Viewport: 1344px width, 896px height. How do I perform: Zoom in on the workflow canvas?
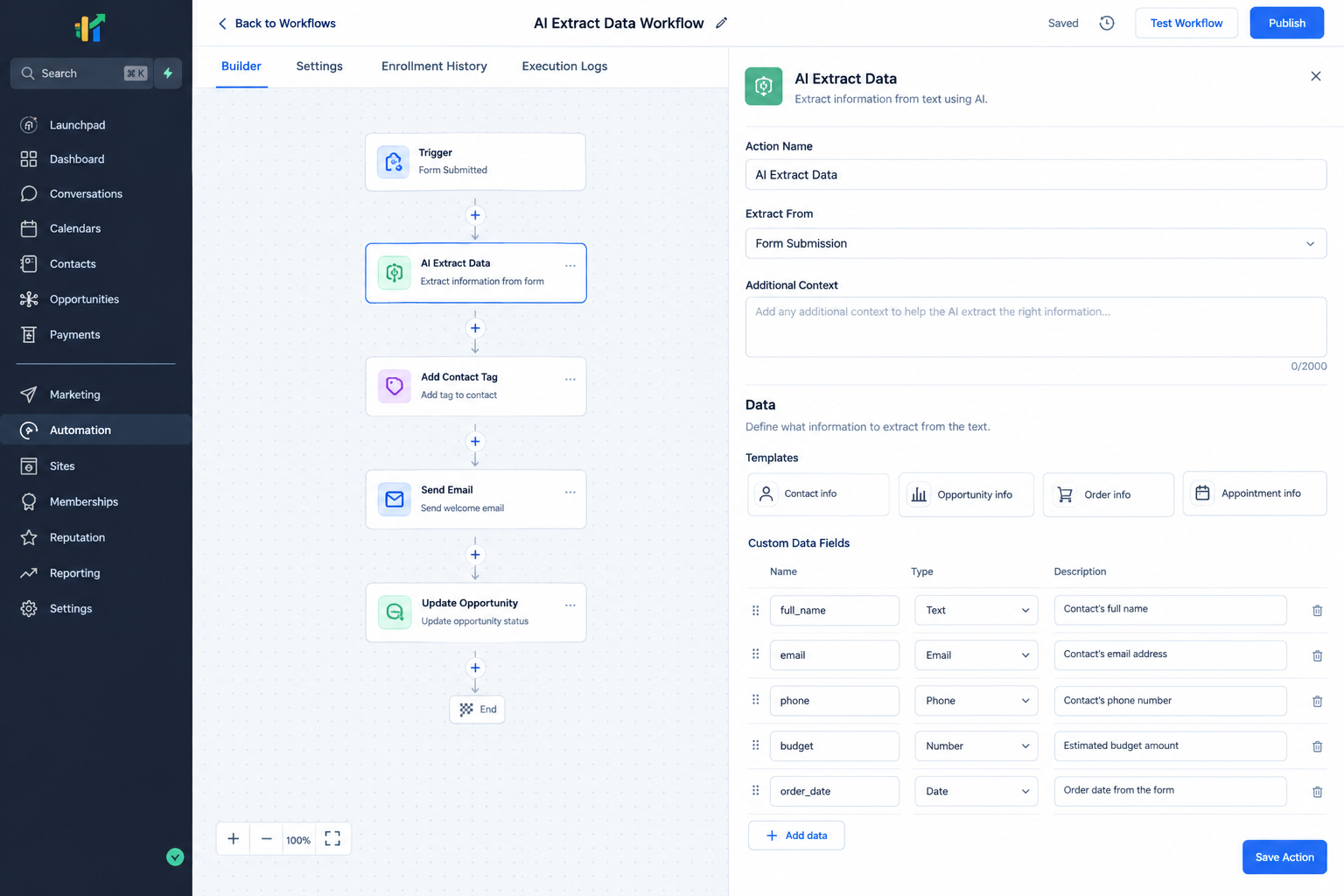(234, 839)
